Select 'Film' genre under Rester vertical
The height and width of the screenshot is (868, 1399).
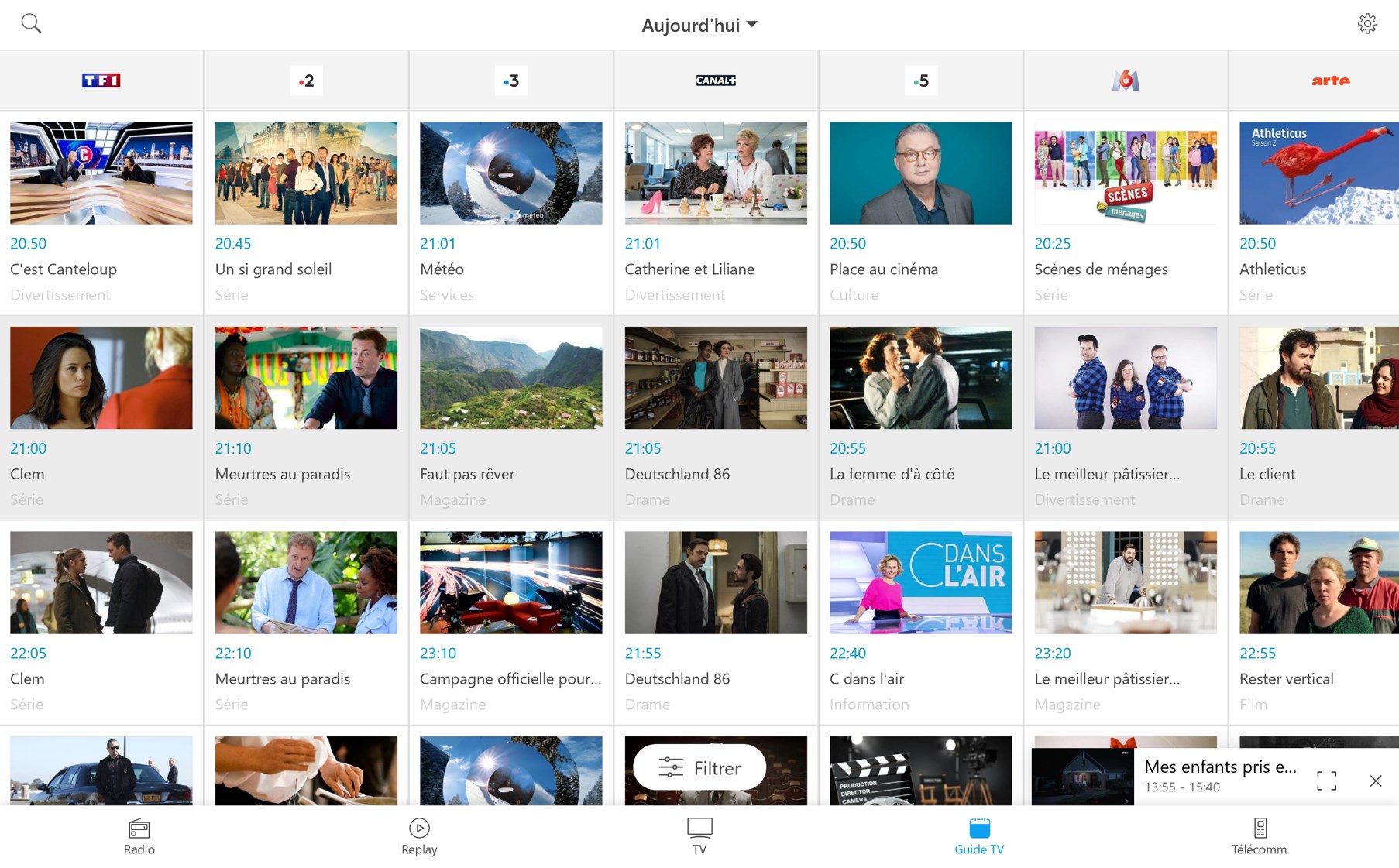(1253, 705)
